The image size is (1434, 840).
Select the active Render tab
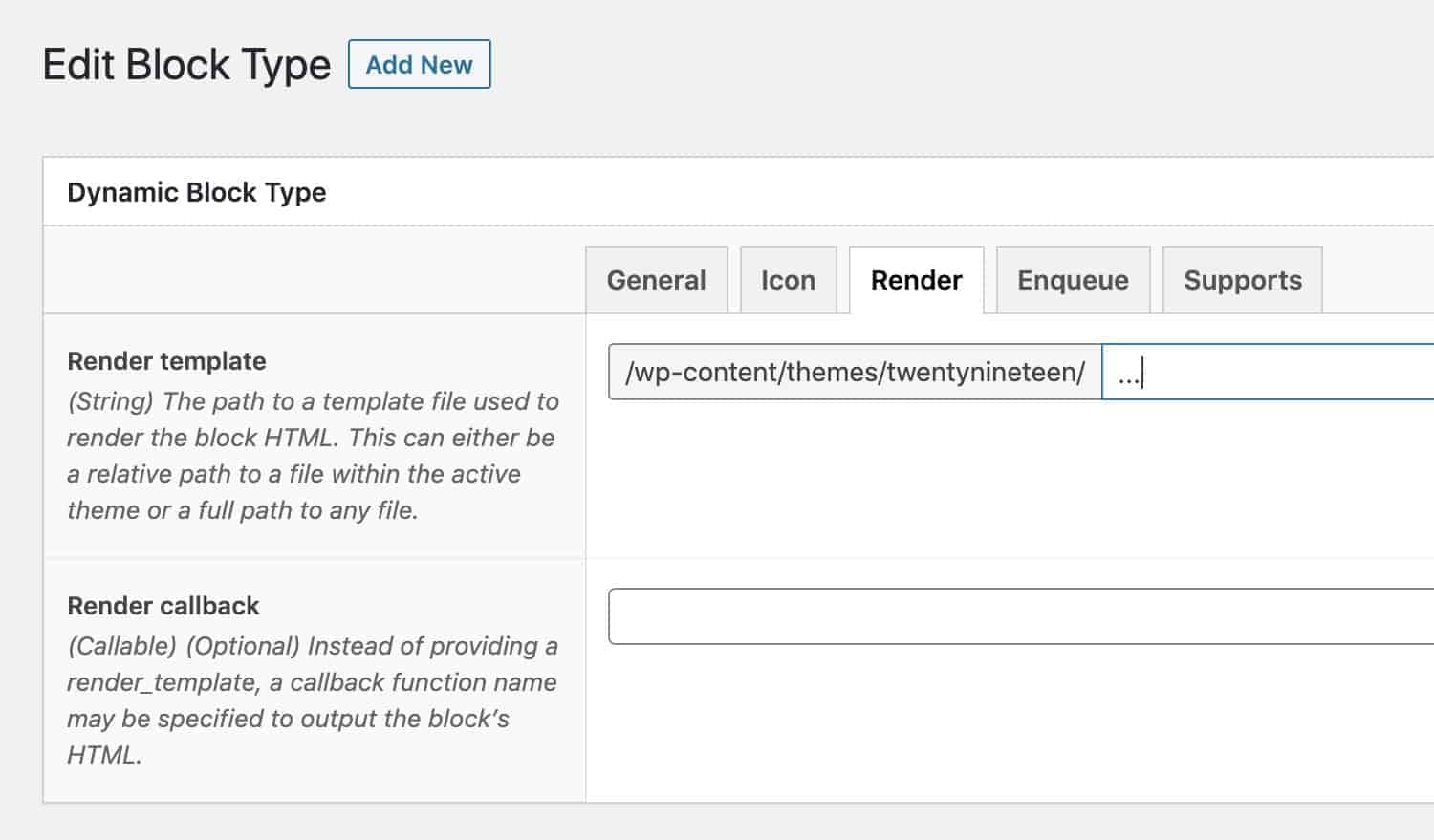915,280
